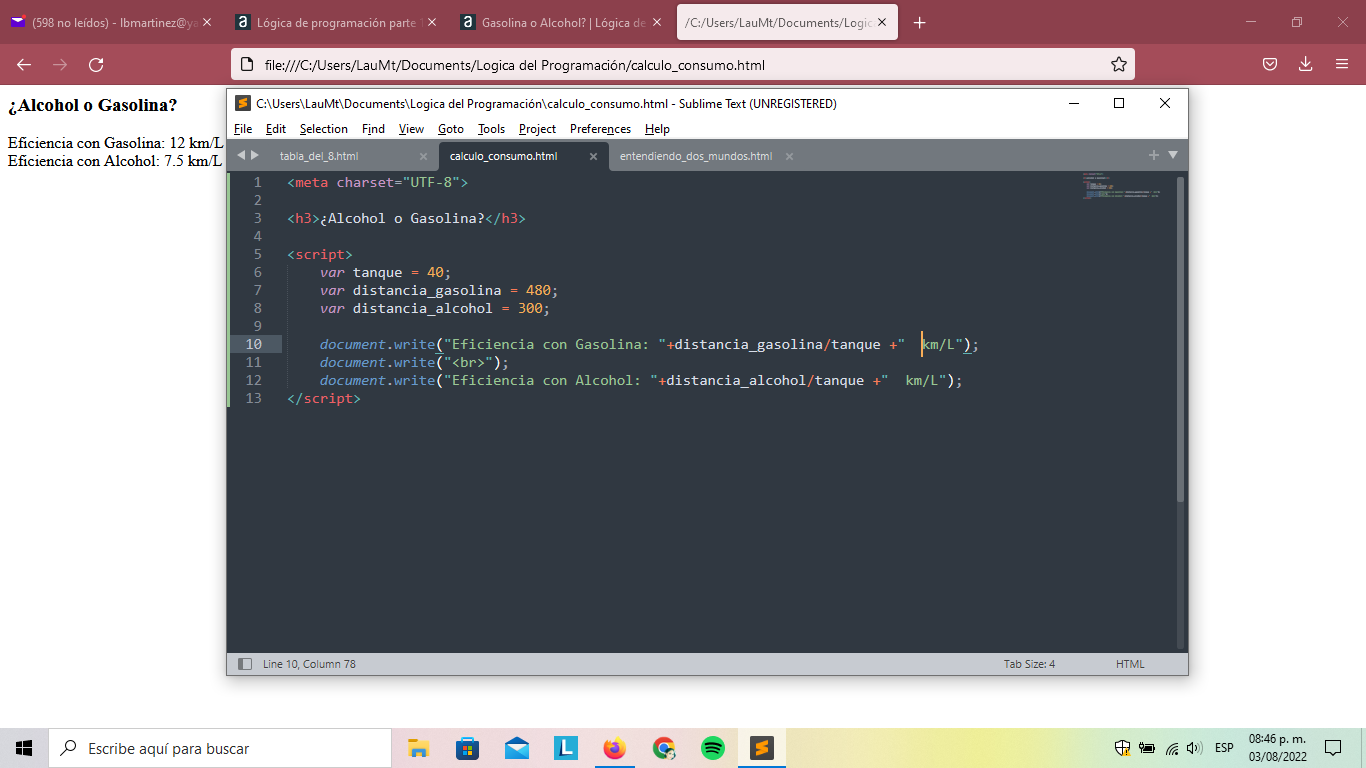Open the Help menu in Sublime Text

point(657,129)
